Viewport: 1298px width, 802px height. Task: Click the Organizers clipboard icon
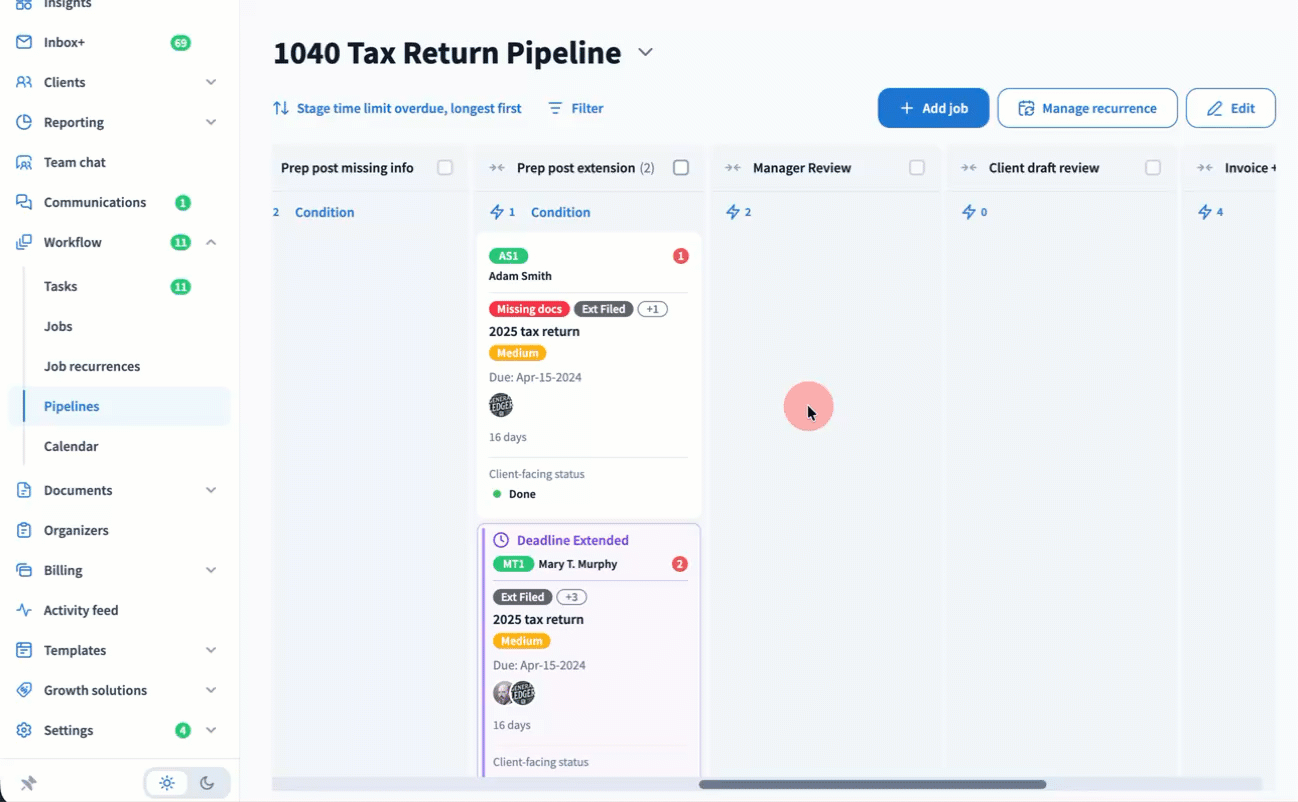[x=24, y=530]
